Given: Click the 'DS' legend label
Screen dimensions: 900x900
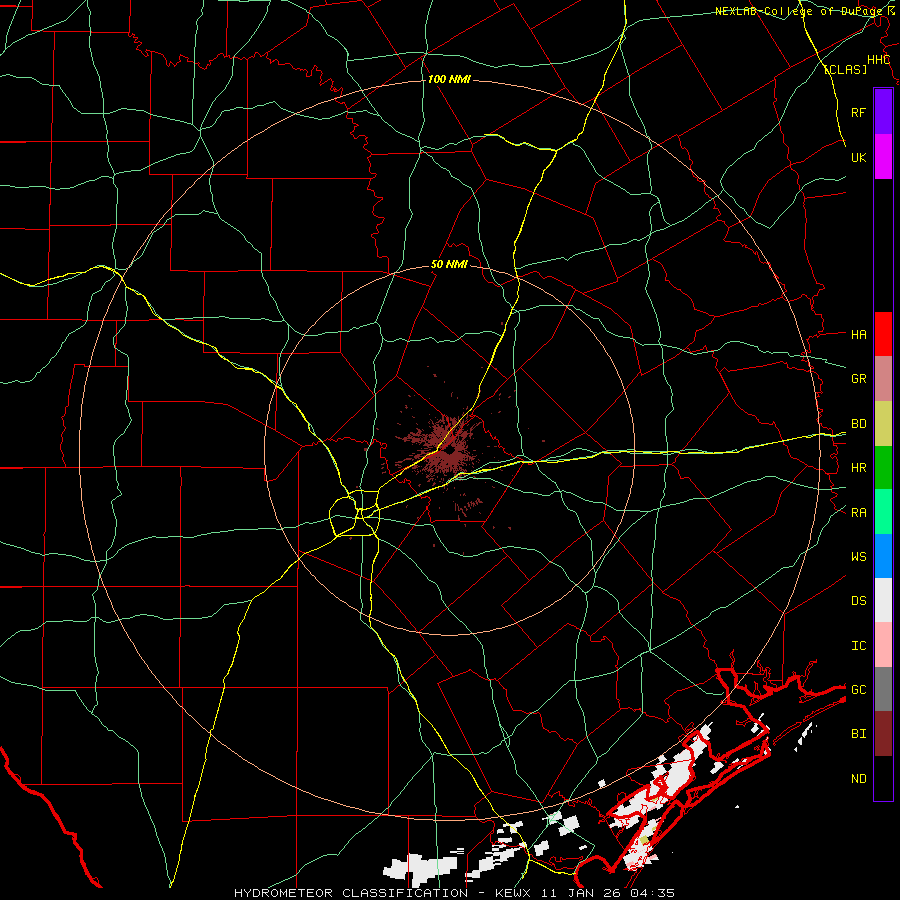Looking at the screenshot, I should click(x=858, y=601).
